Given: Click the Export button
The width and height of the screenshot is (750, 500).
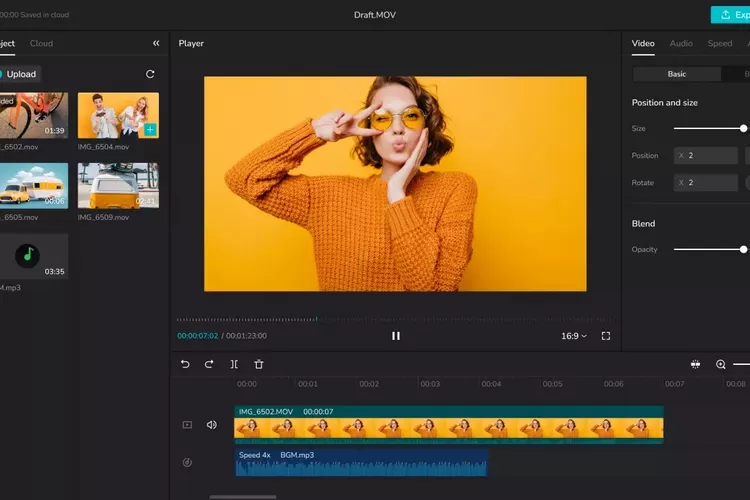Looking at the screenshot, I should [730, 15].
